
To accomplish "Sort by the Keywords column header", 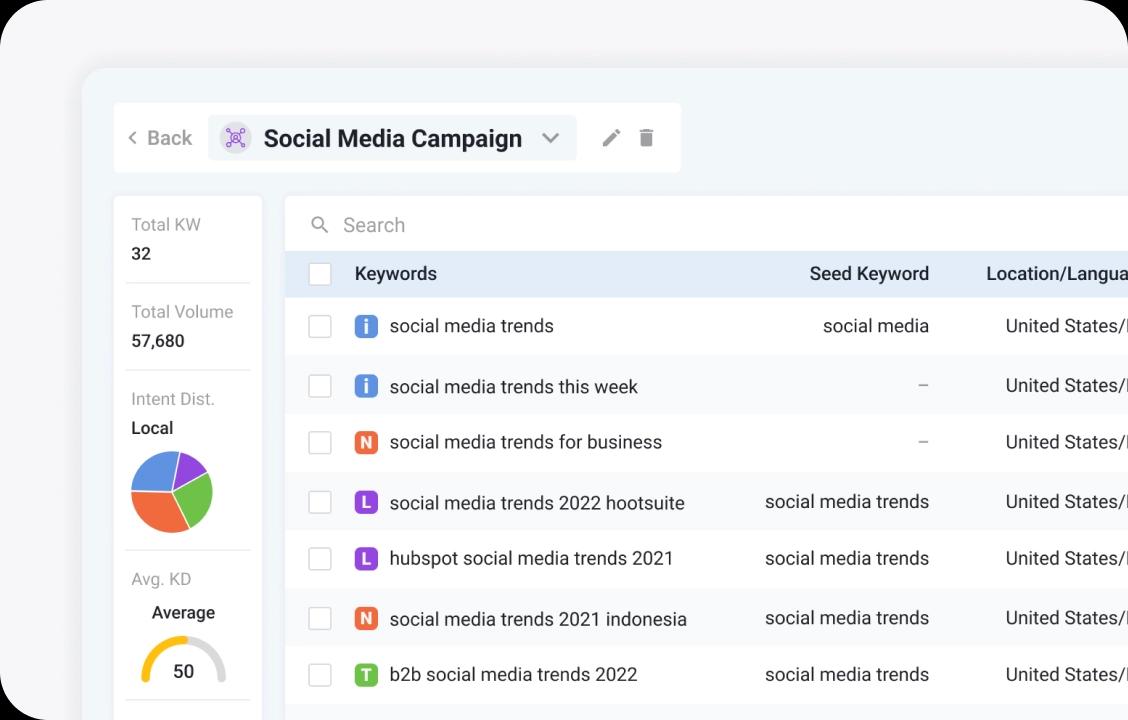I will click(395, 274).
